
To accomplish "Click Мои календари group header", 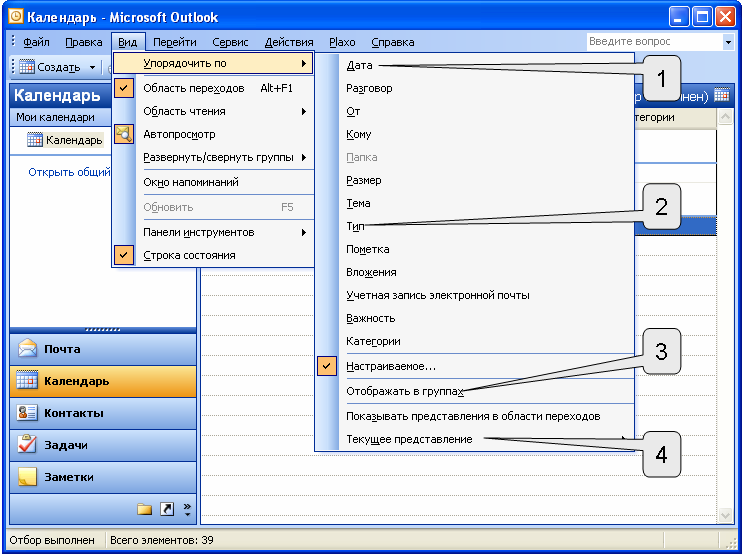I will (60, 117).
